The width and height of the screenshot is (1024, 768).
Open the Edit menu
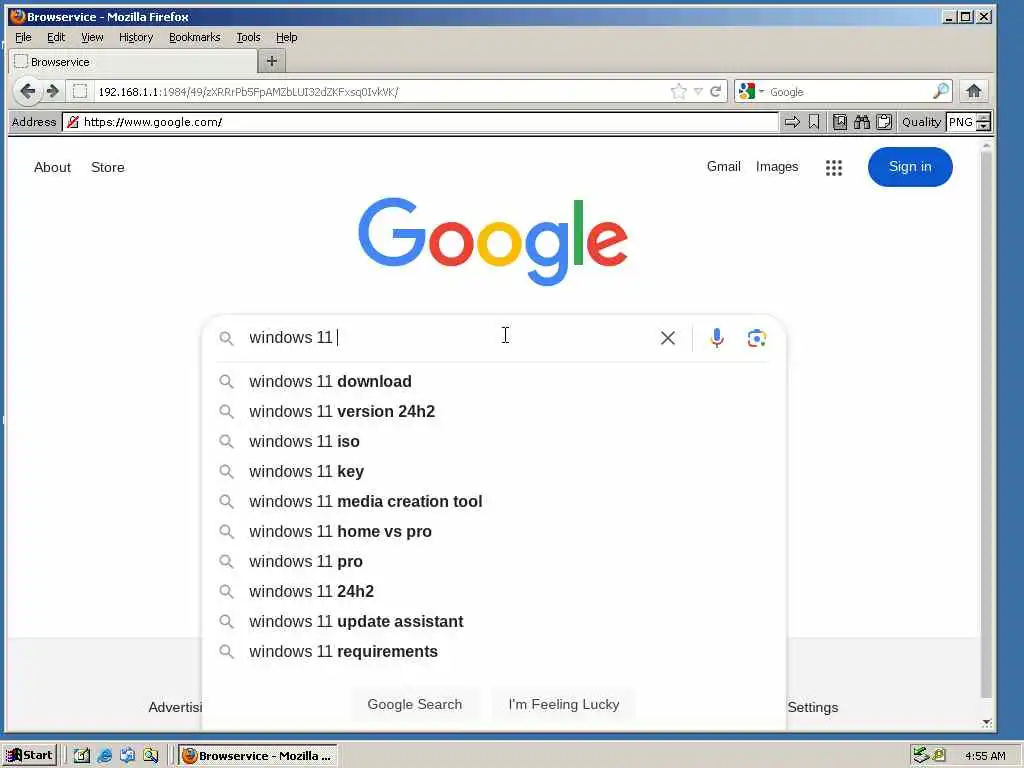pos(56,37)
